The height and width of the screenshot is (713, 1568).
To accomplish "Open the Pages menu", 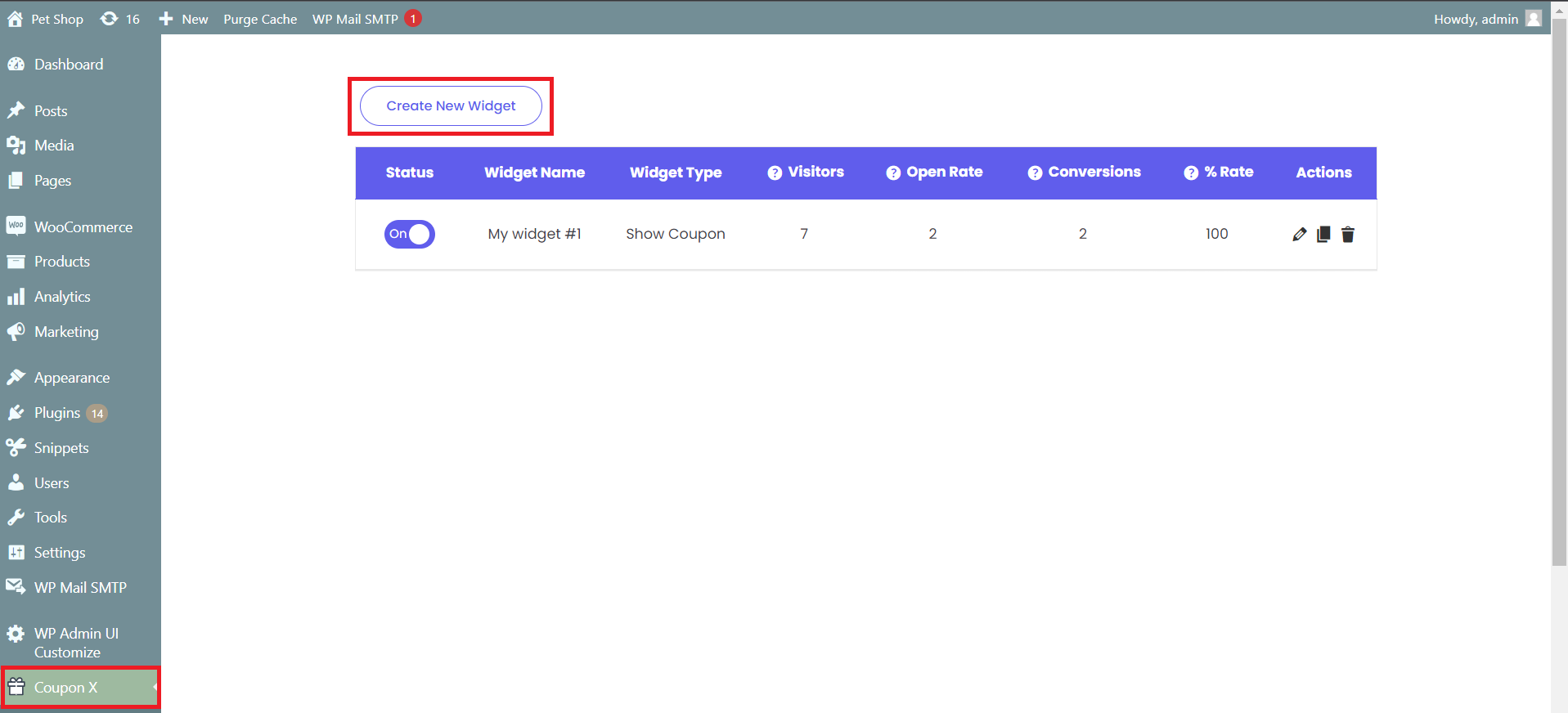I will click(80, 181).
